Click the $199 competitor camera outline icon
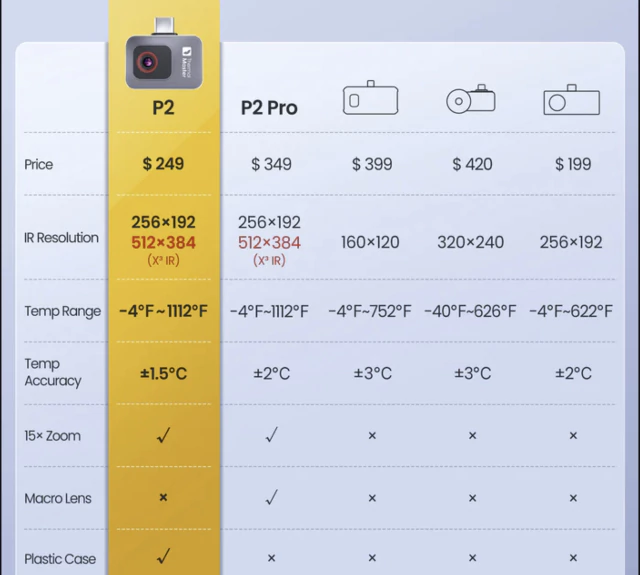 tap(572, 100)
